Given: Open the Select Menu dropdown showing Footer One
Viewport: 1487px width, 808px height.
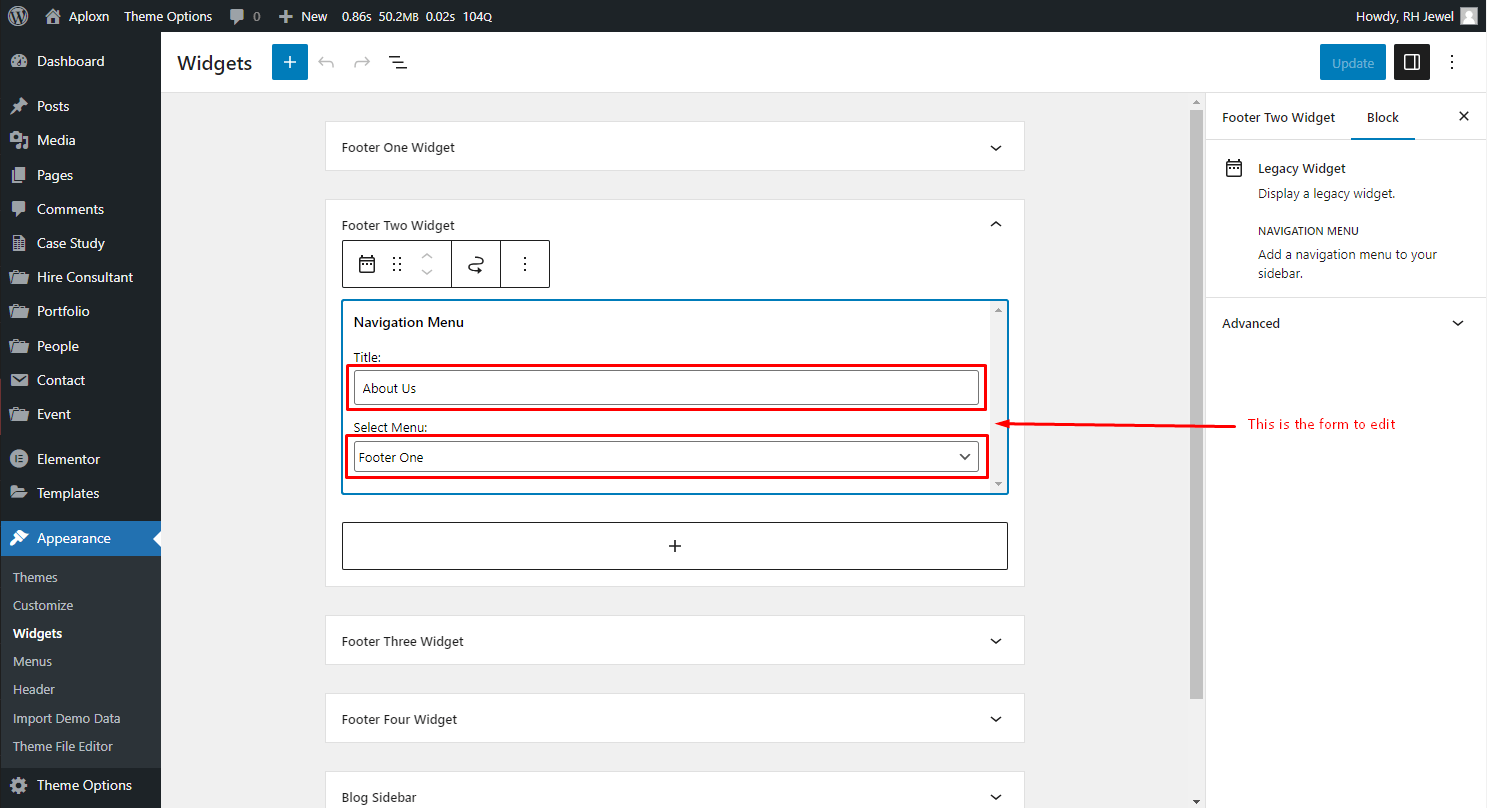Looking at the screenshot, I should click(x=666, y=457).
